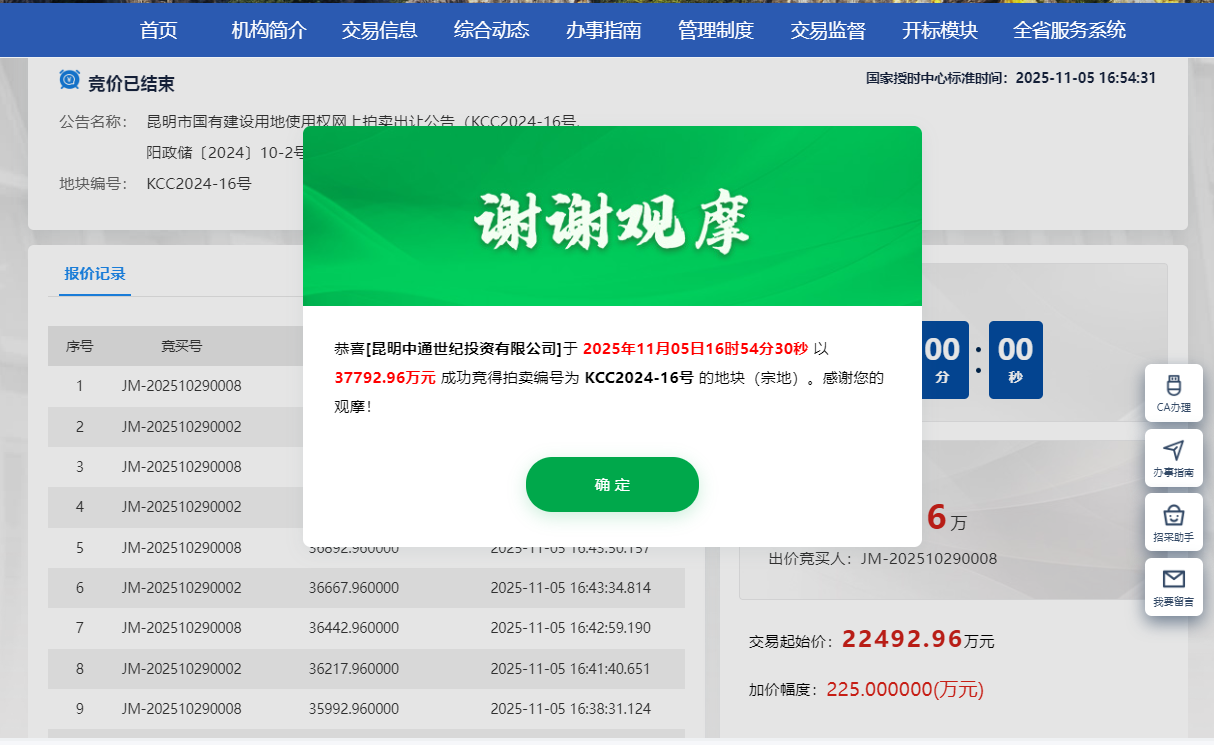Click bidder JM-202510290002 in row 2
Image resolution: width=1214 pixels, height=745 pixels.
point(182,427)
